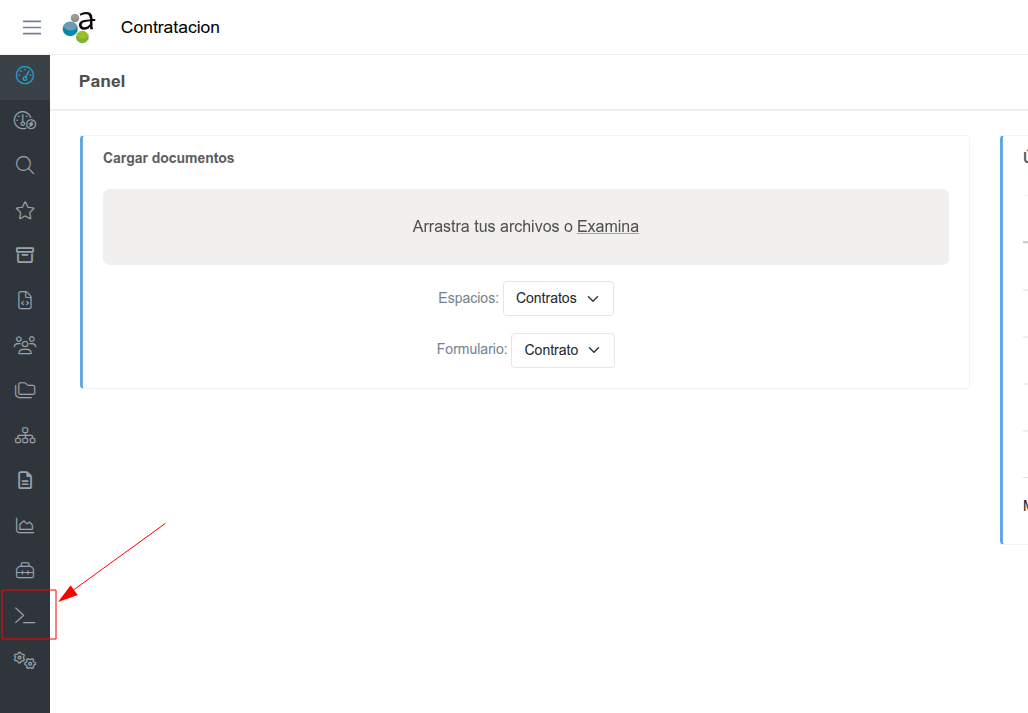The image size is (1028, 713).
Task: Open the hamburger menu at top left
Action: [x=32, y=28]
